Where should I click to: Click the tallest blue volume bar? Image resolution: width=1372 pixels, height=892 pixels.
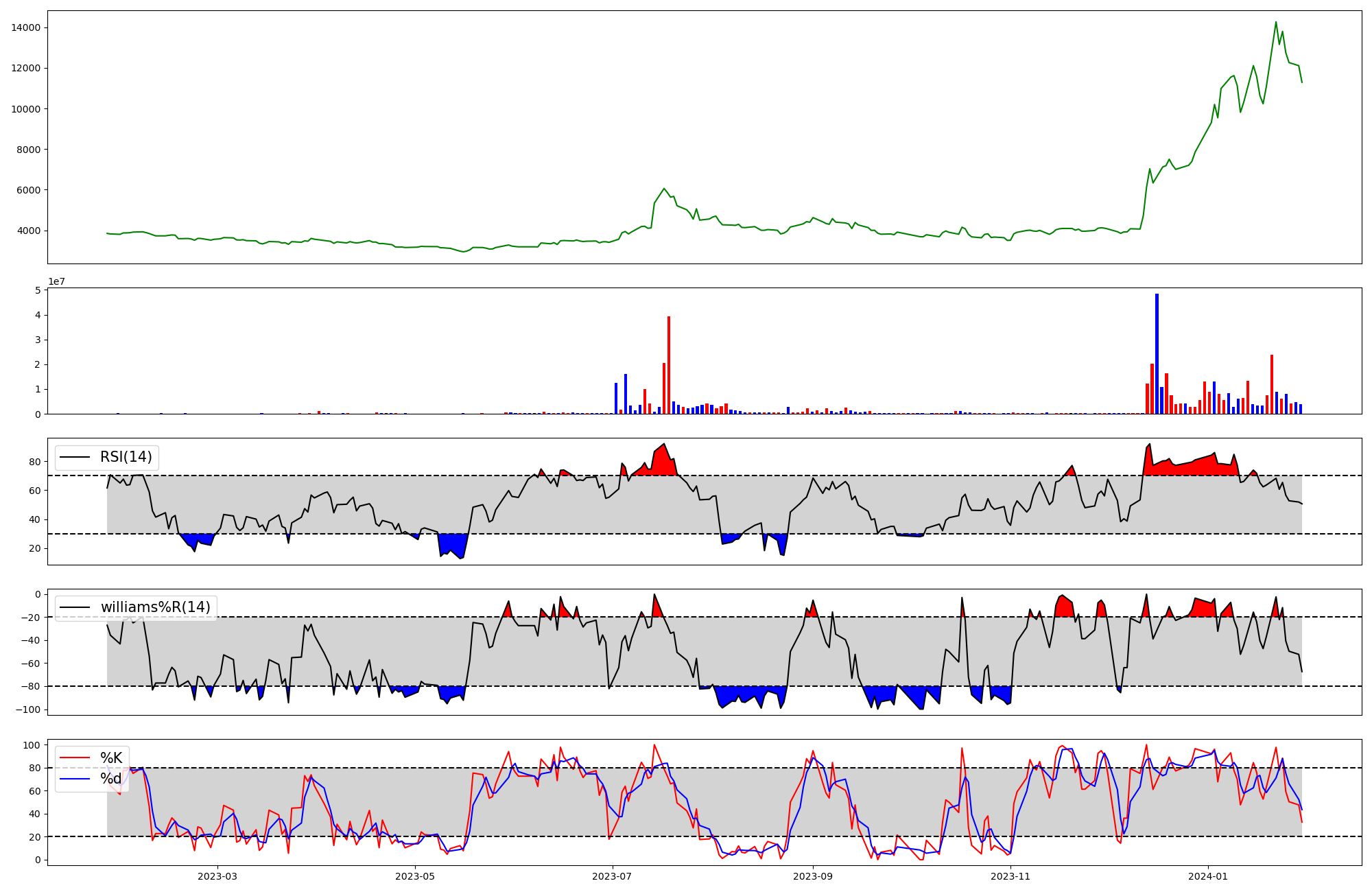1157,353
